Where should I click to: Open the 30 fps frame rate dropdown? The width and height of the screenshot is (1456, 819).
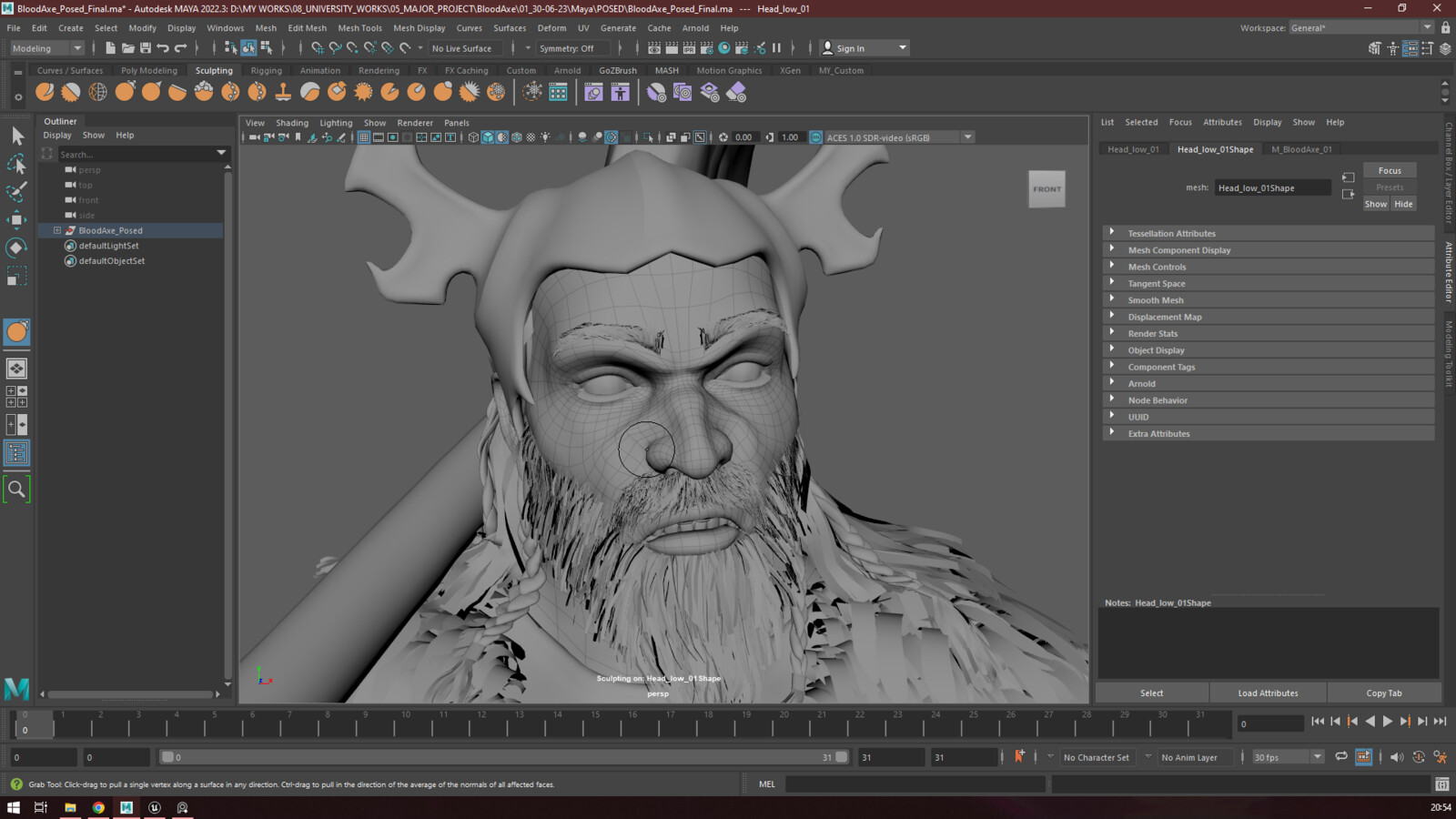click(1288, 757)
